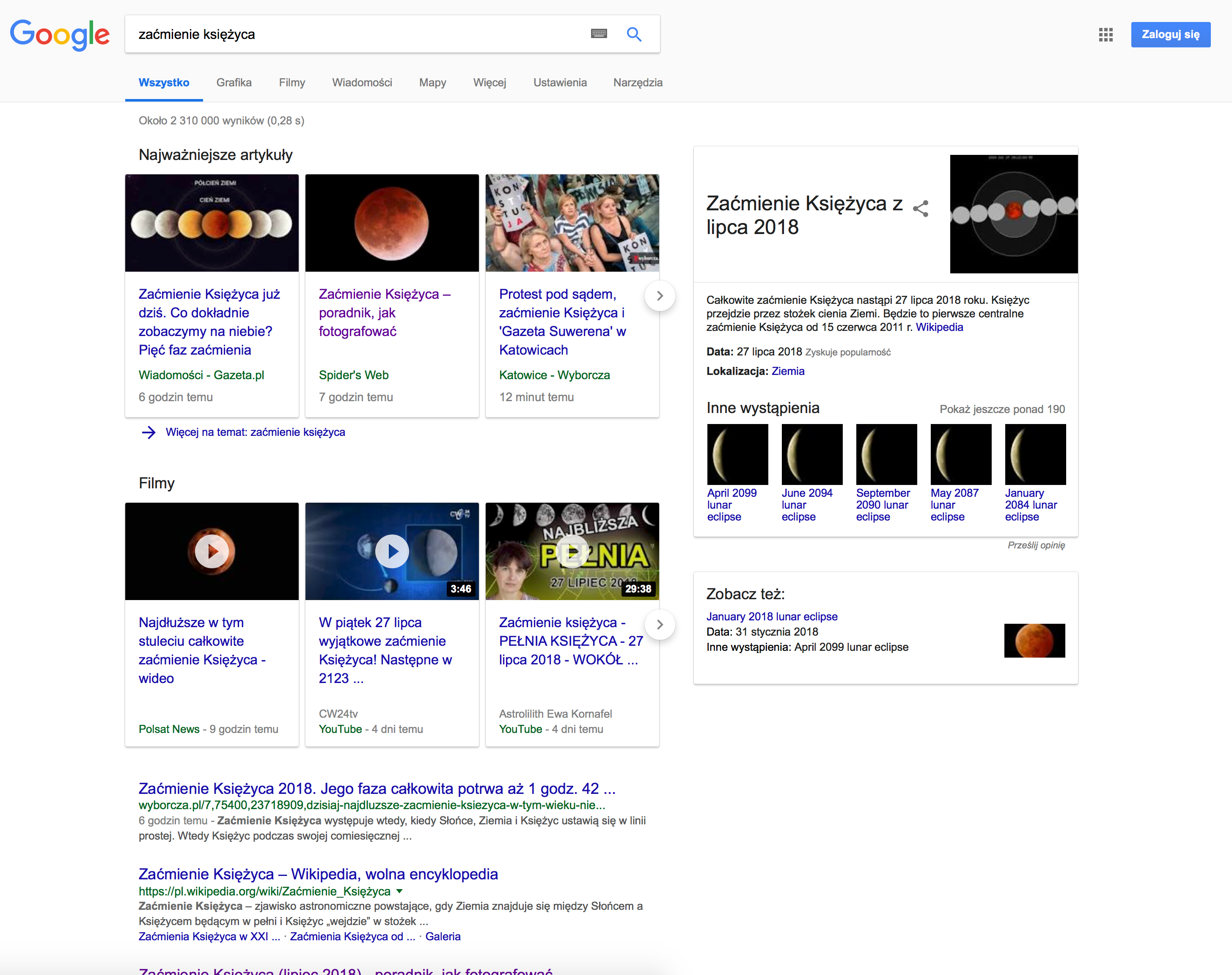Screen dimensions: 1232x975
Task: Open the January 2084 lunar eclipse thumbnail
Action: [1035, 454]
